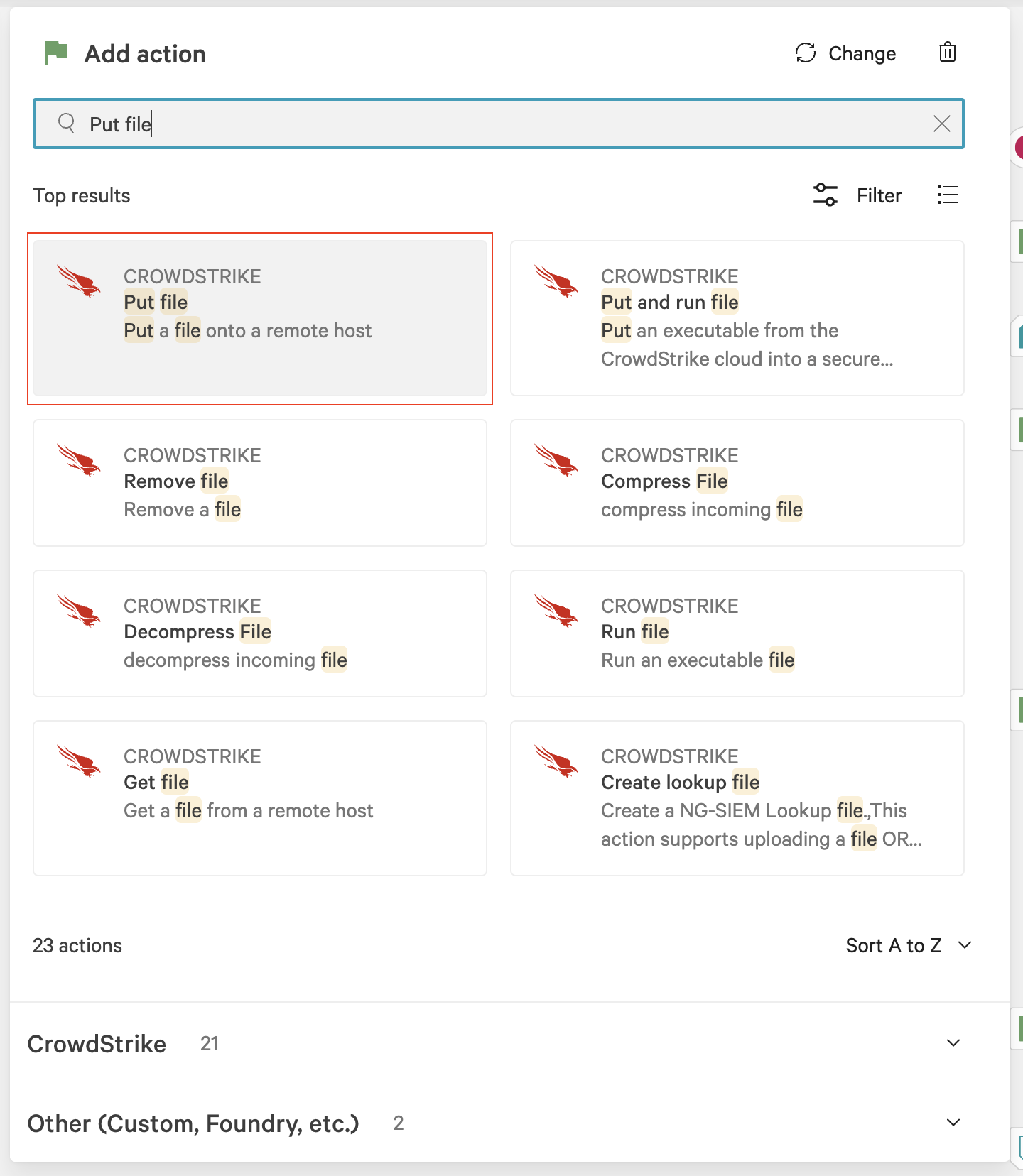Image resolution: width=1023 pixels, height=1176 pixels.
Task: Click the Filter label button
Action: tap(878, 195)
